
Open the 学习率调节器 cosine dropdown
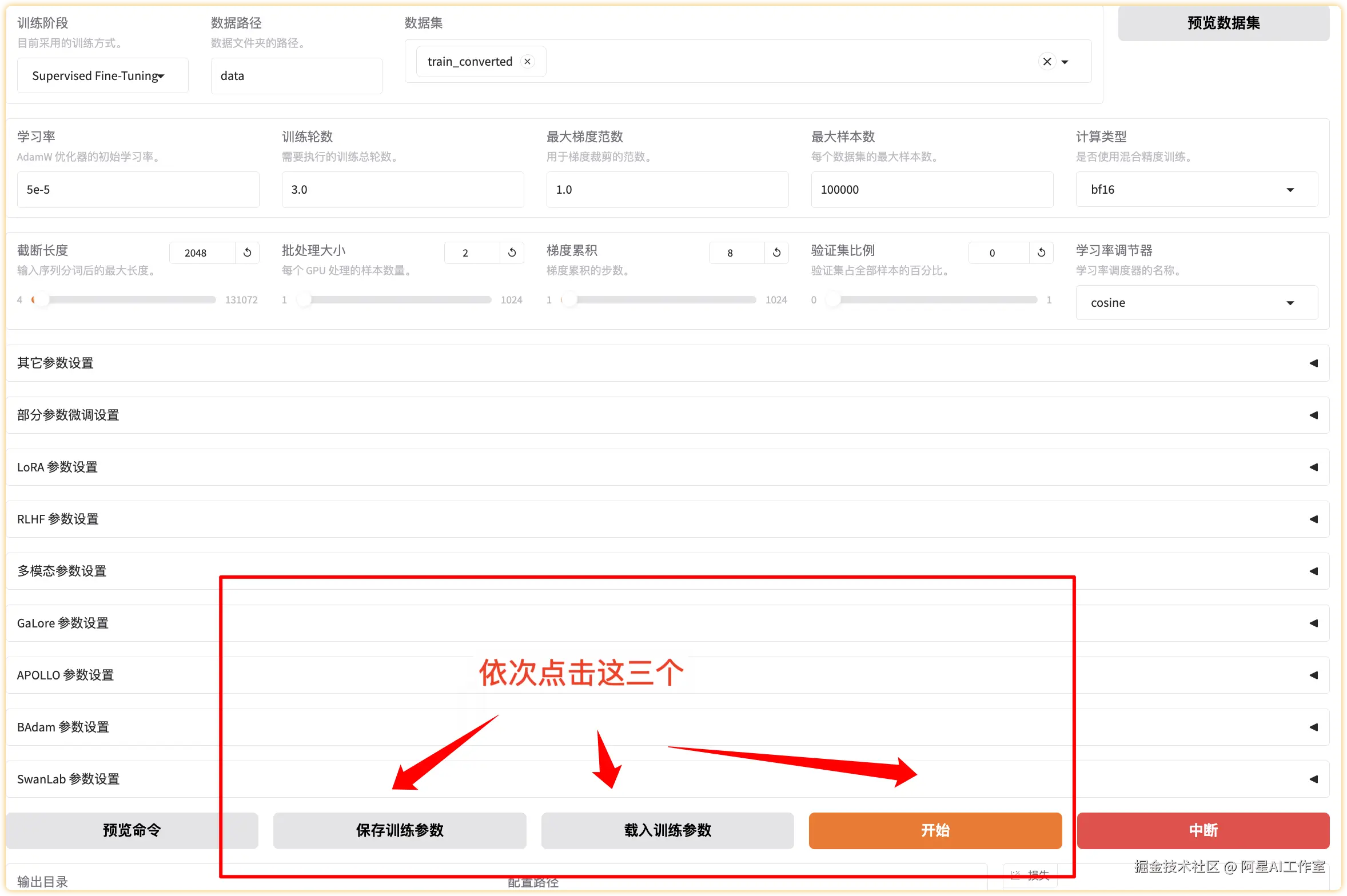tap(1290, 303)
